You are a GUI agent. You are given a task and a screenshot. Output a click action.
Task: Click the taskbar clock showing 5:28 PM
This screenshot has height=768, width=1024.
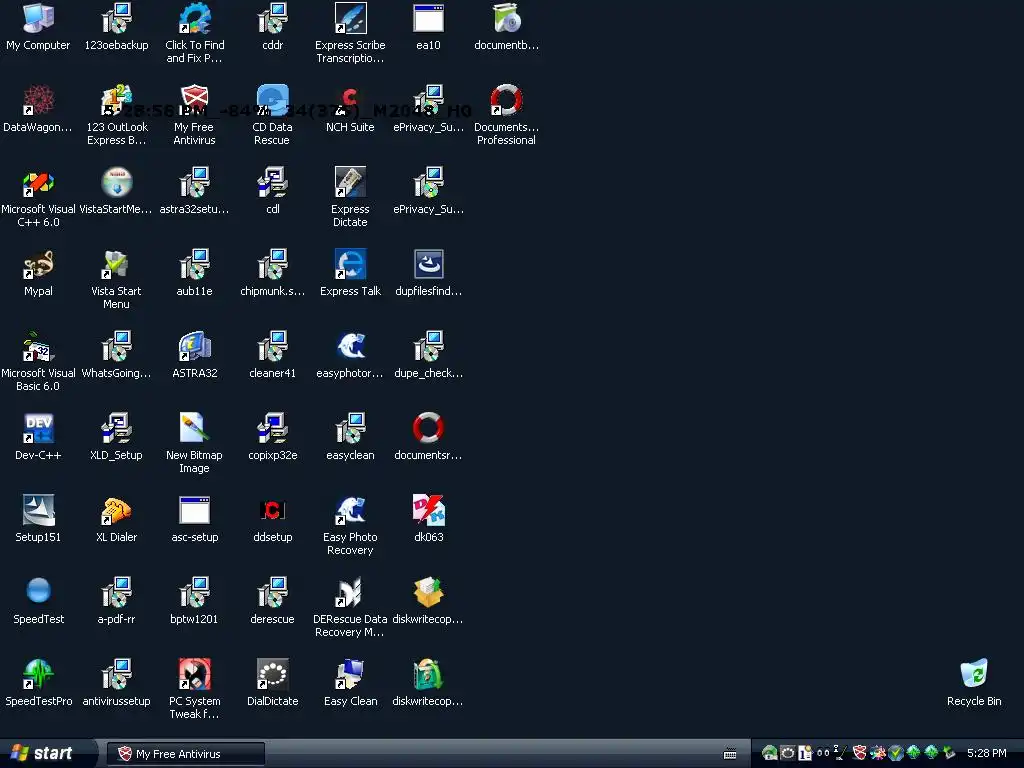point(986,754)
